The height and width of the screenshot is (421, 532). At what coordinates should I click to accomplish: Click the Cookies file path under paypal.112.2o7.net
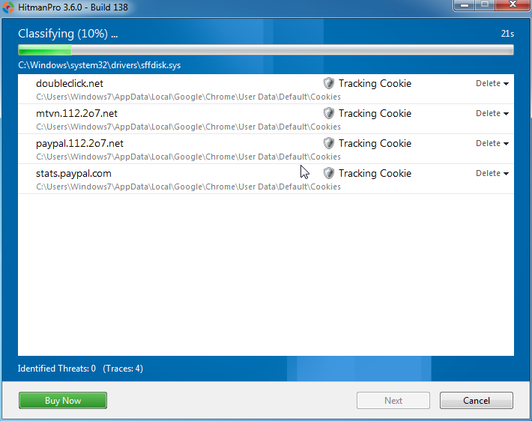[x=188, y=157]
